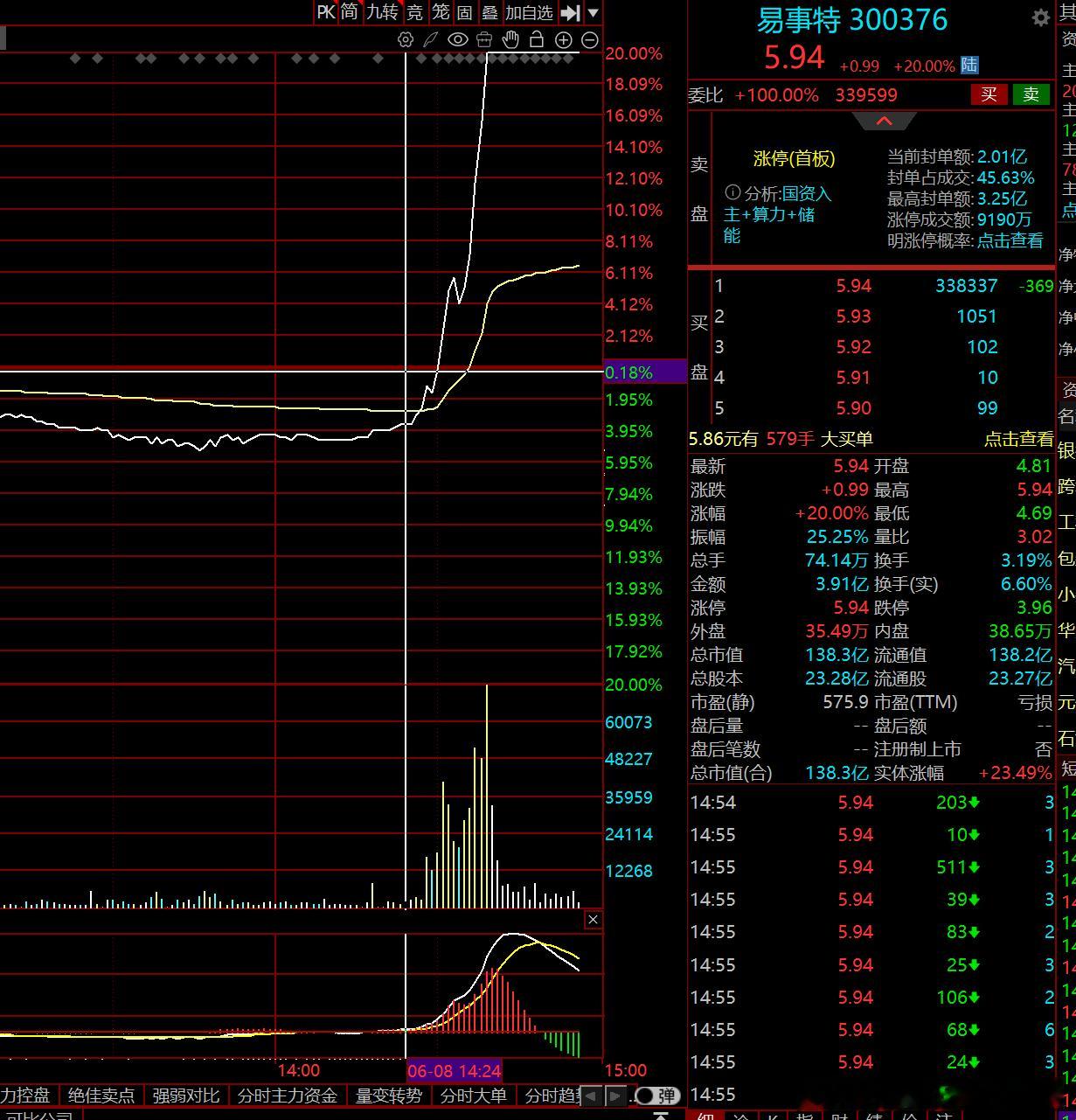Click 换手(实) value 6.60%
Image resolution: width=1076 pixels, height=1120 pixels.
pos(1026,584)
